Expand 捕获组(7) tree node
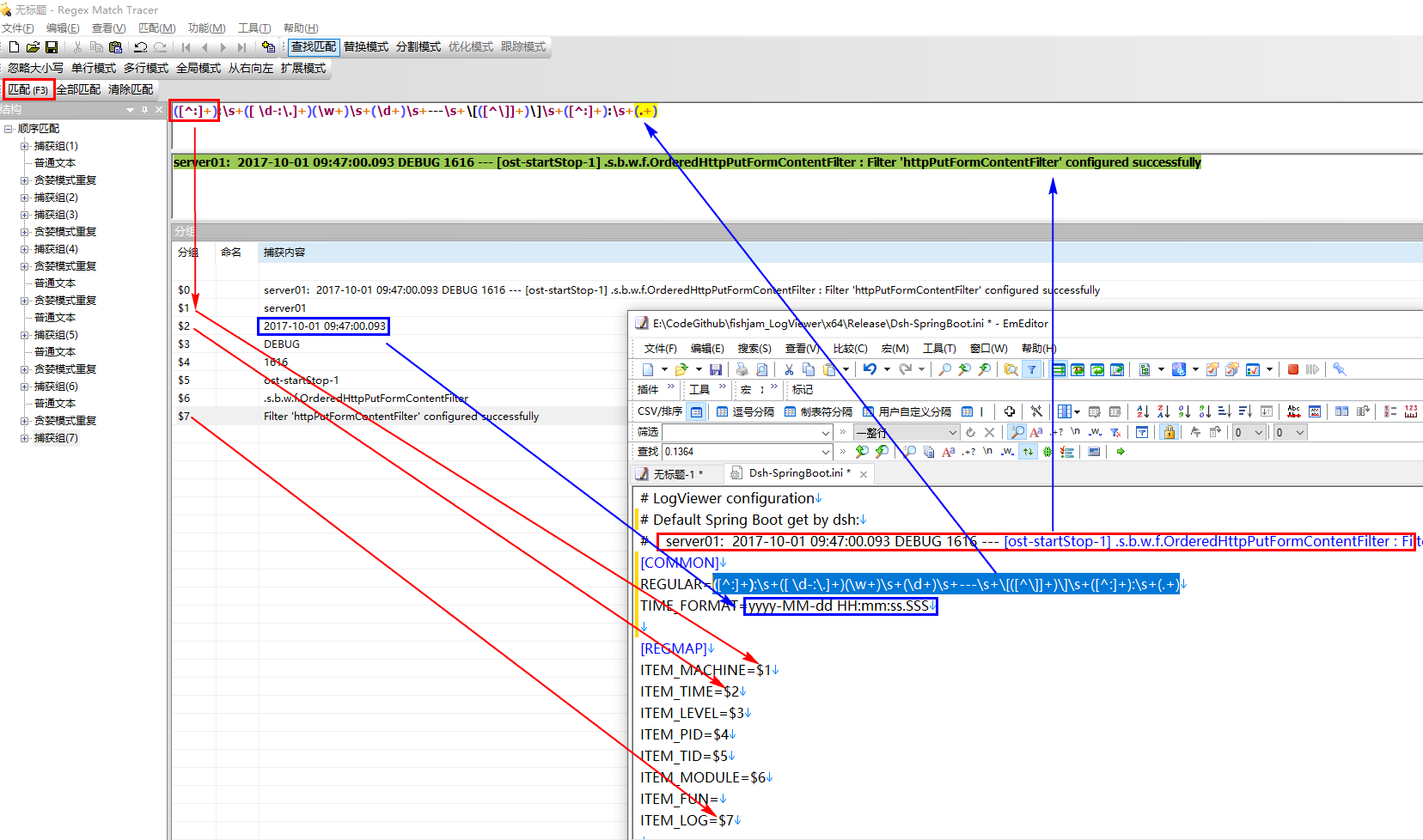The height and width of the screenshot is (840, 1423). (x=25, y=438)
